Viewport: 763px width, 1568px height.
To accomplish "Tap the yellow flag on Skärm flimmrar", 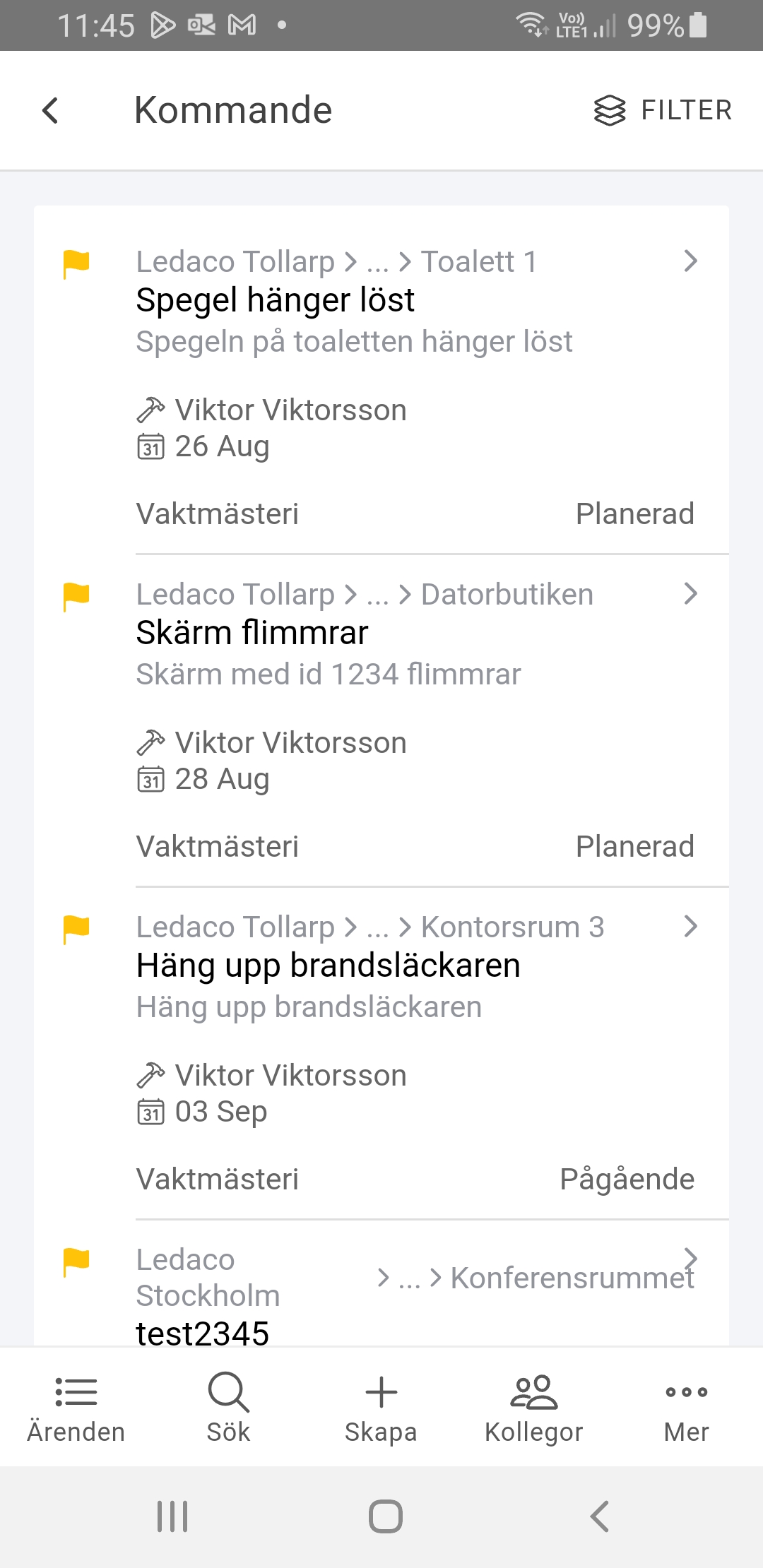I will [x=76, y=596].
